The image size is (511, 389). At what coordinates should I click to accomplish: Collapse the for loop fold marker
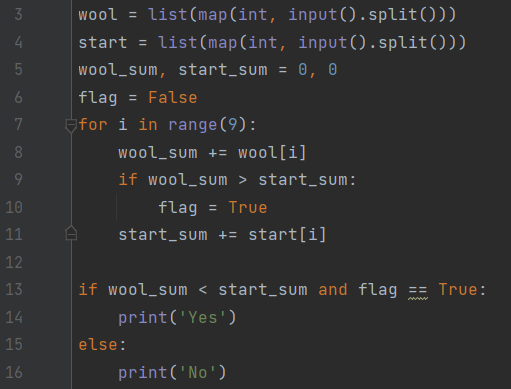coord(71,126)
